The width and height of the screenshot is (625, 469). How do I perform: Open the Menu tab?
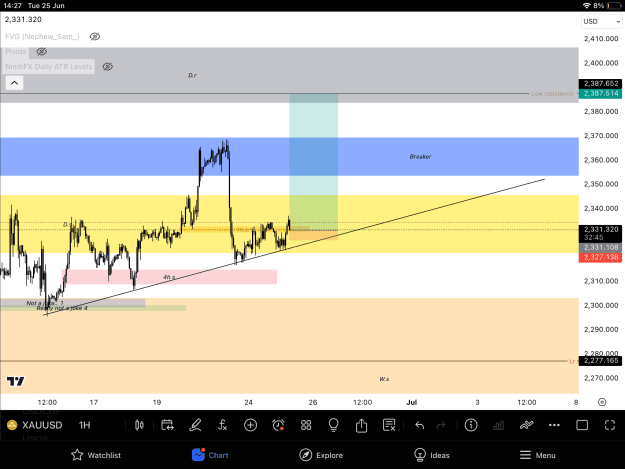click(537, 455)
